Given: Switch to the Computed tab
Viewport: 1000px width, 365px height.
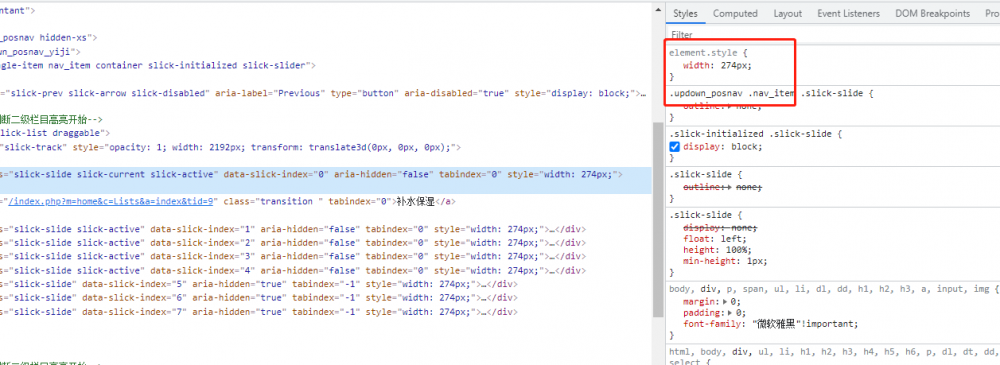Looking at the screenshot, I should pos(735,13).
